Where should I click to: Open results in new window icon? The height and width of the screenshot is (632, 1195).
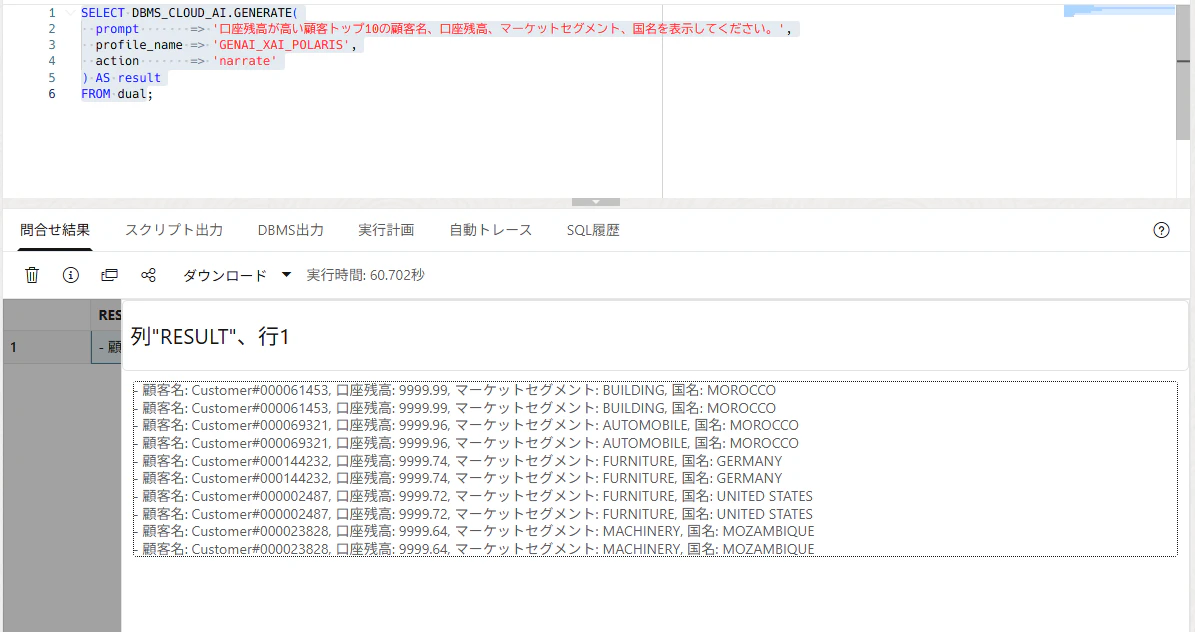pos(110,275)
